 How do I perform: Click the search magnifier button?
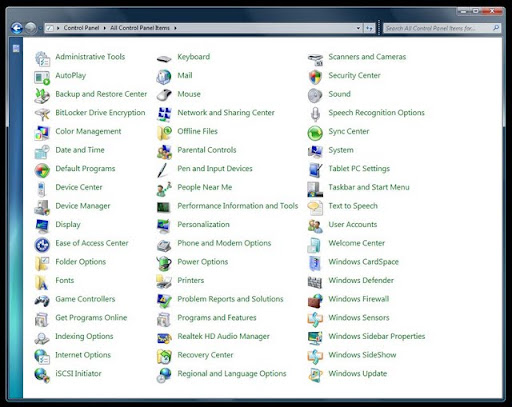point(496,28)
